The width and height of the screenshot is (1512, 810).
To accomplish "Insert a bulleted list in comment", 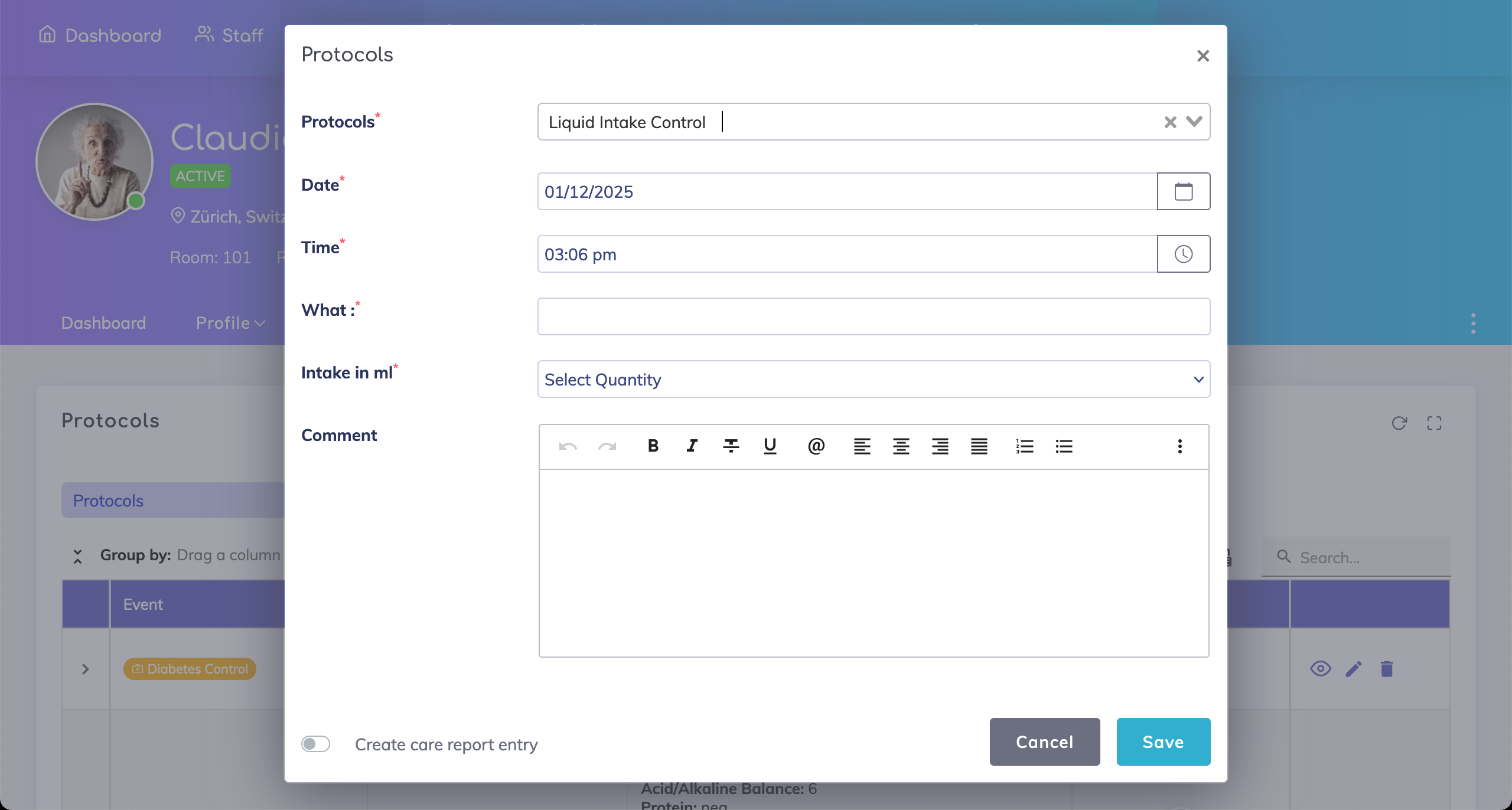I will (x=1064, y=446).
